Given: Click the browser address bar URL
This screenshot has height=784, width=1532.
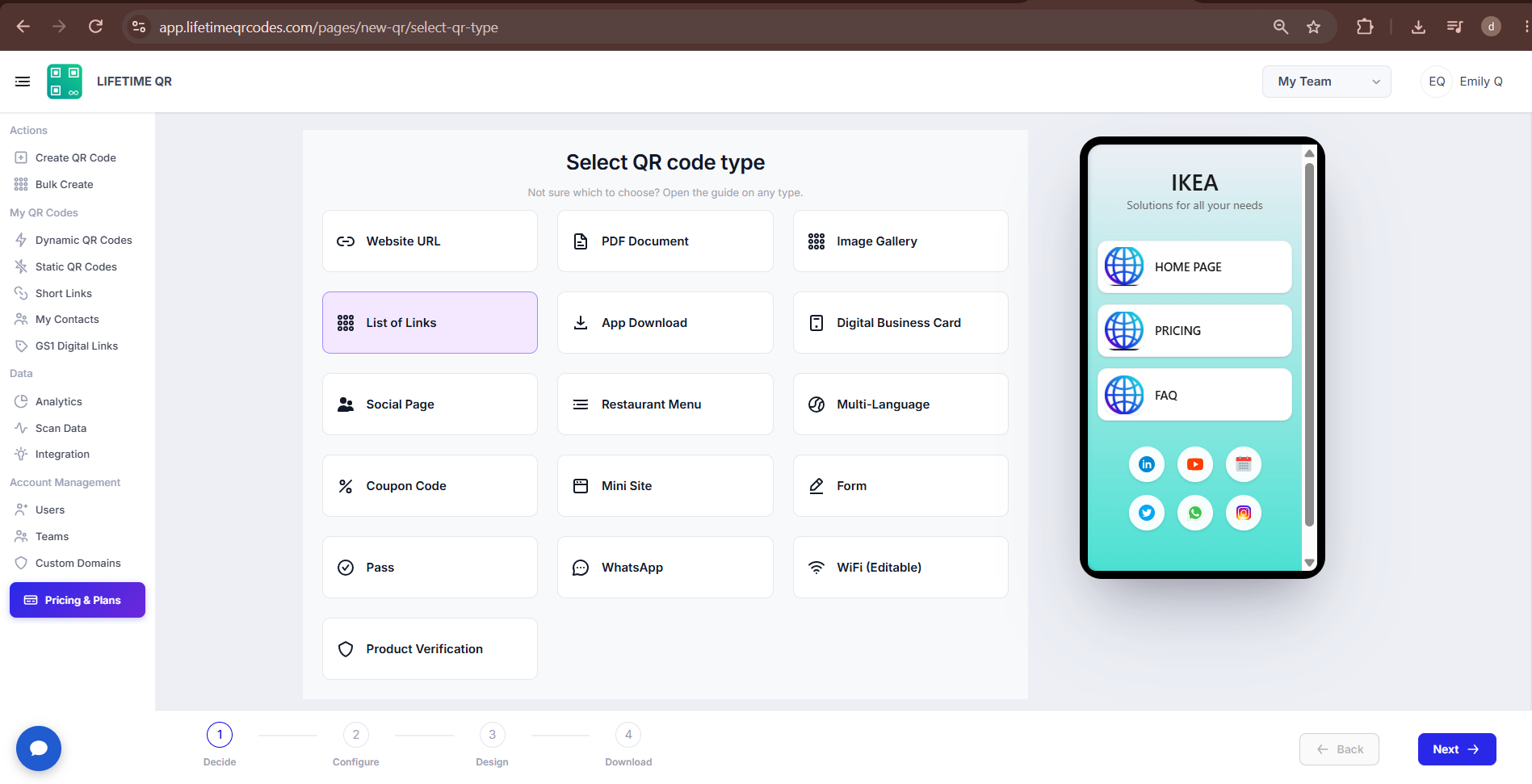Looking at the screenshot, I should (328, 27).
